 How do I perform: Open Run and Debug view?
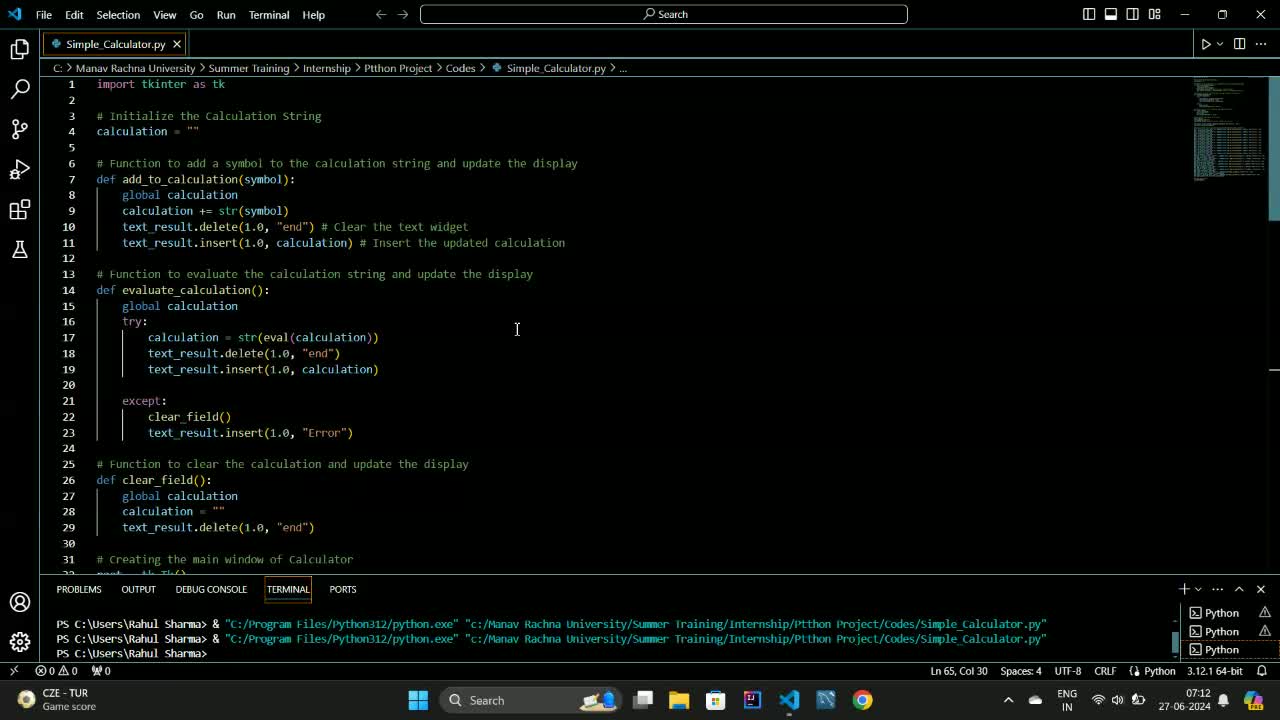pyautogui.click(x=20, y=169)
